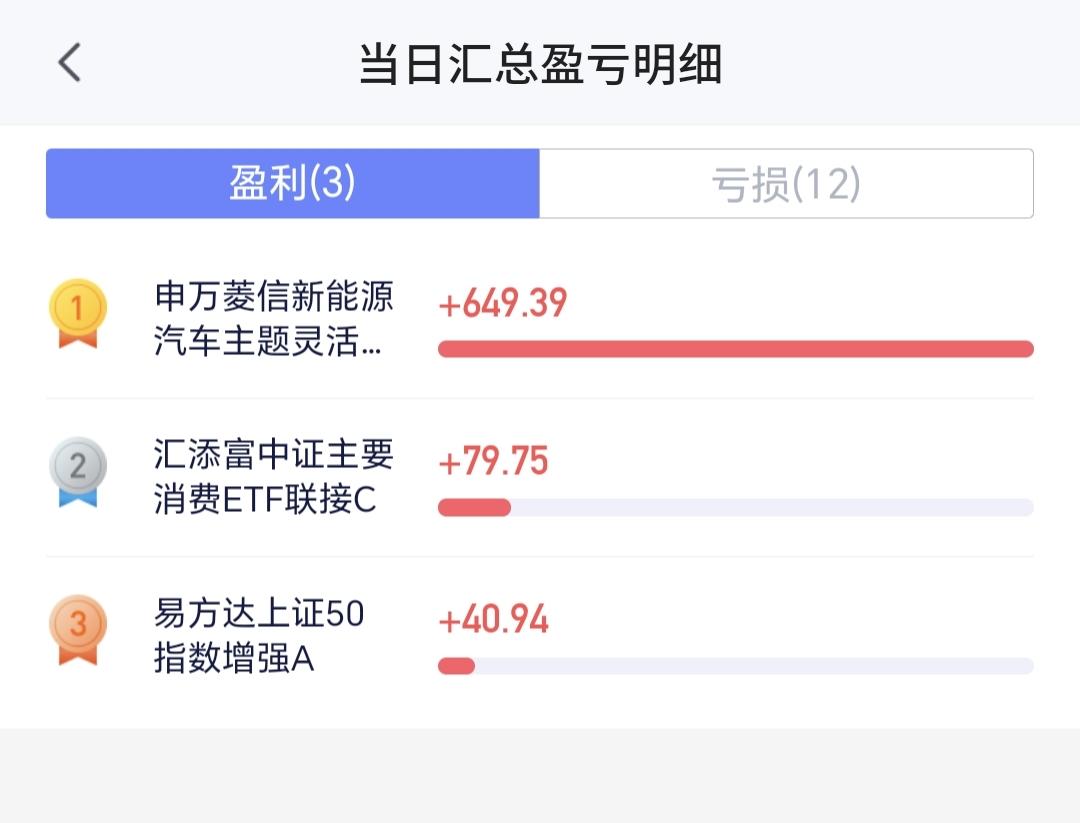Open 易方达上证50指数增强A fund name
Screen dimensions: 1080x823
tap(259, 636)
